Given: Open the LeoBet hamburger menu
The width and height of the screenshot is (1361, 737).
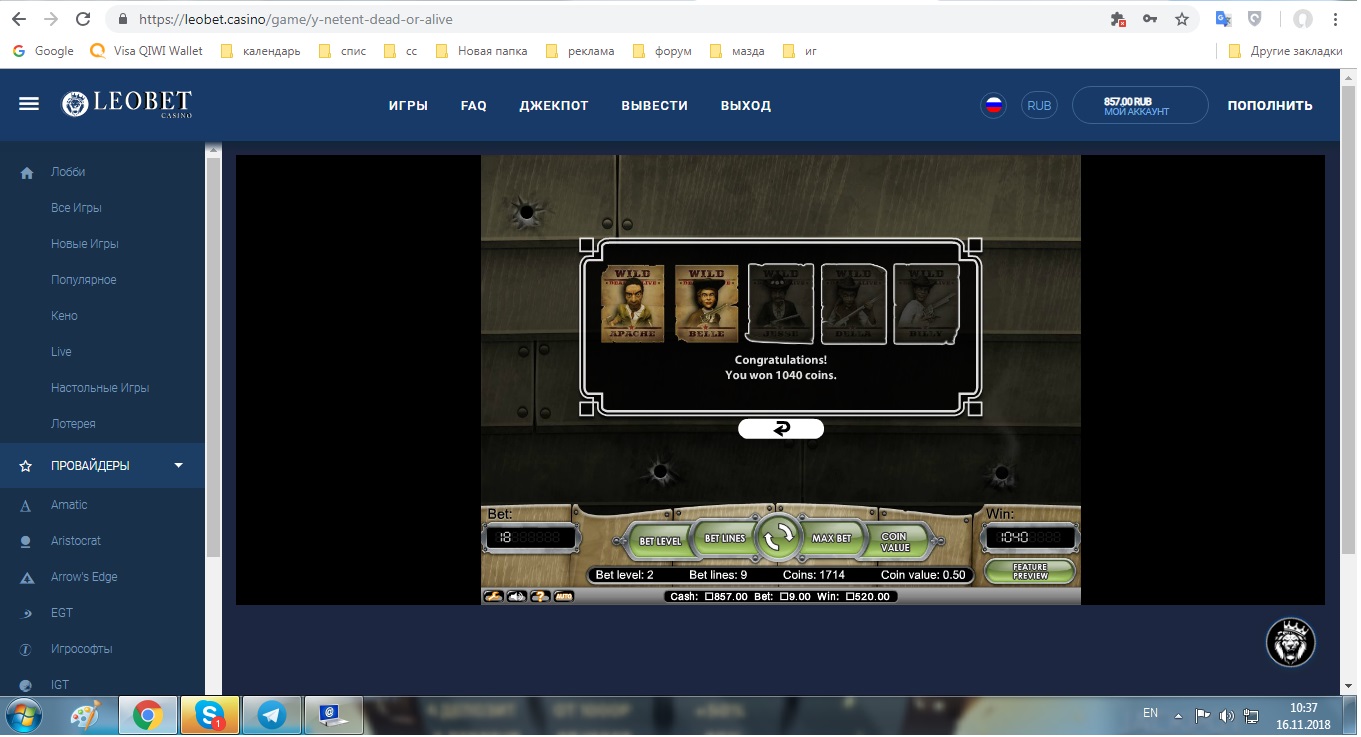Looking at the screenshot, I should [29, 104].
